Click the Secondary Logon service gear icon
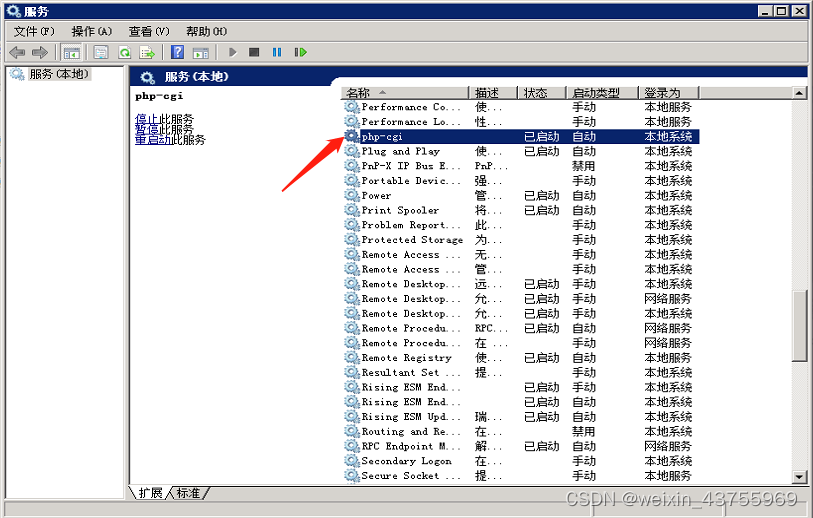 click(352, 461)
